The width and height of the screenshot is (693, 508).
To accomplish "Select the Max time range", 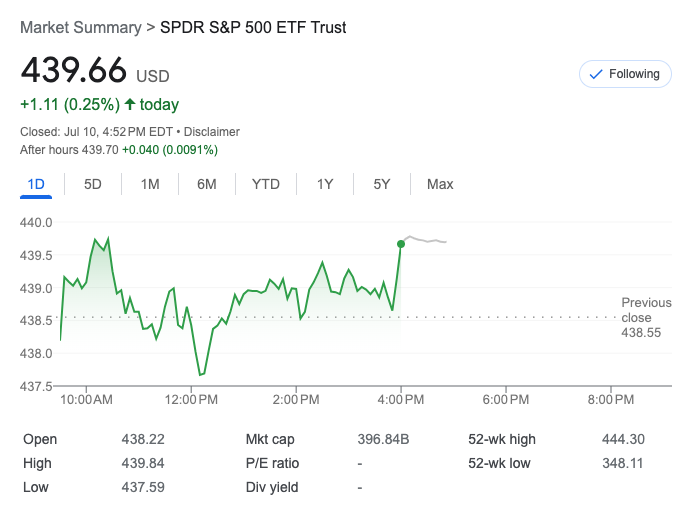I will [x=440, y=184].
